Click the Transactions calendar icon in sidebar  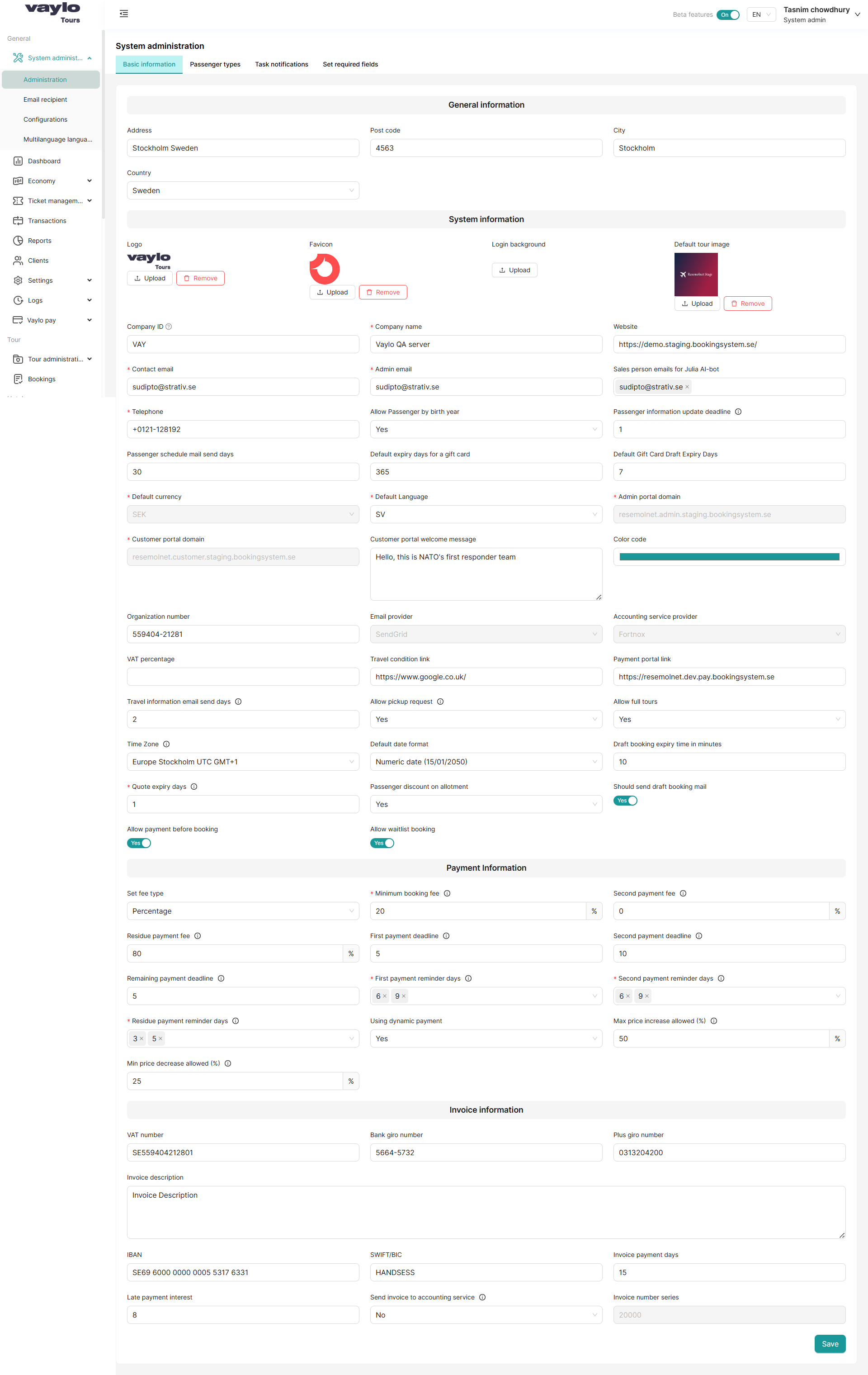tap(18, 221)
